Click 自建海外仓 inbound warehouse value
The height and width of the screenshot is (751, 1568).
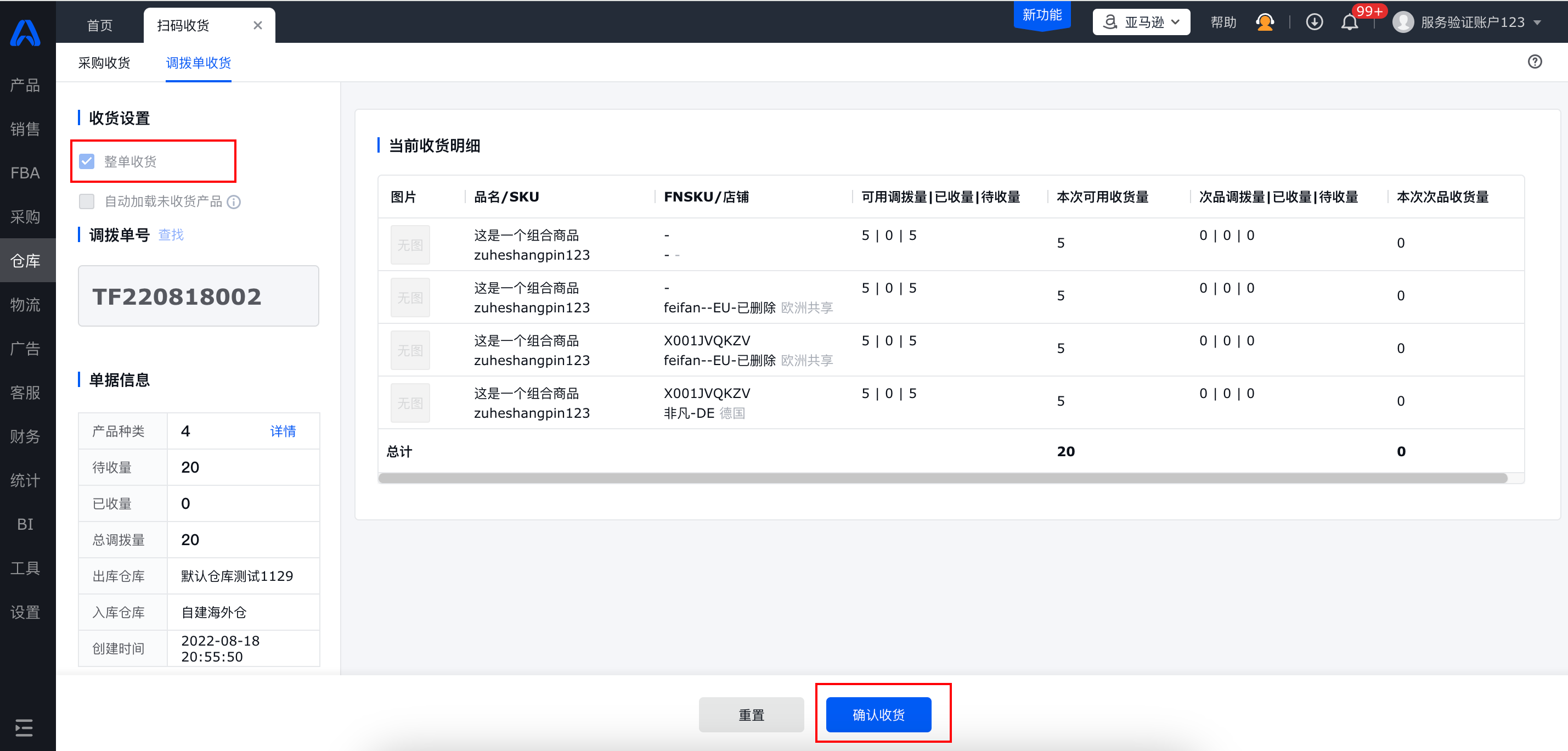(213, 612)
